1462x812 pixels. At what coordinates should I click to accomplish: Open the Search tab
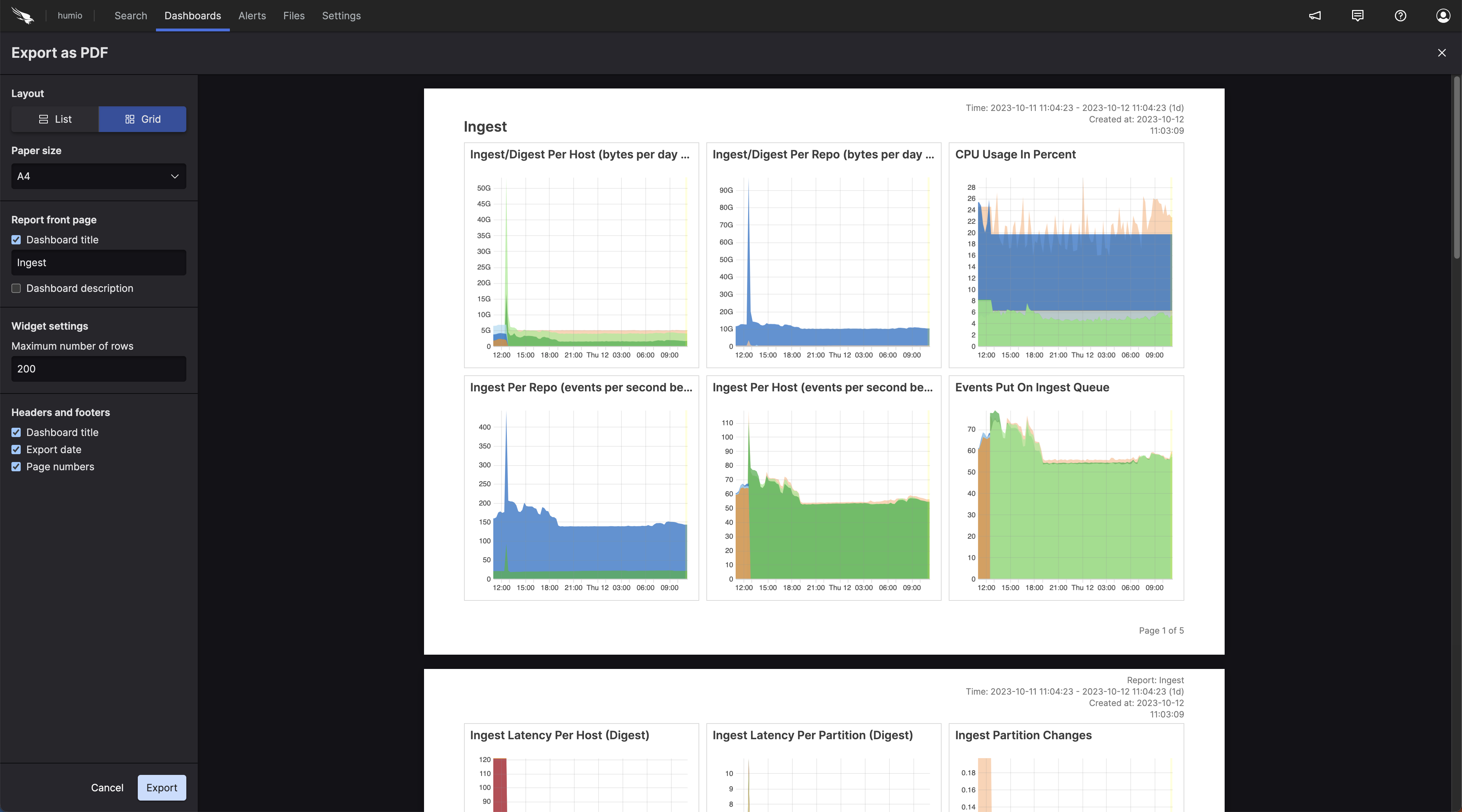(x=131, y=15)
